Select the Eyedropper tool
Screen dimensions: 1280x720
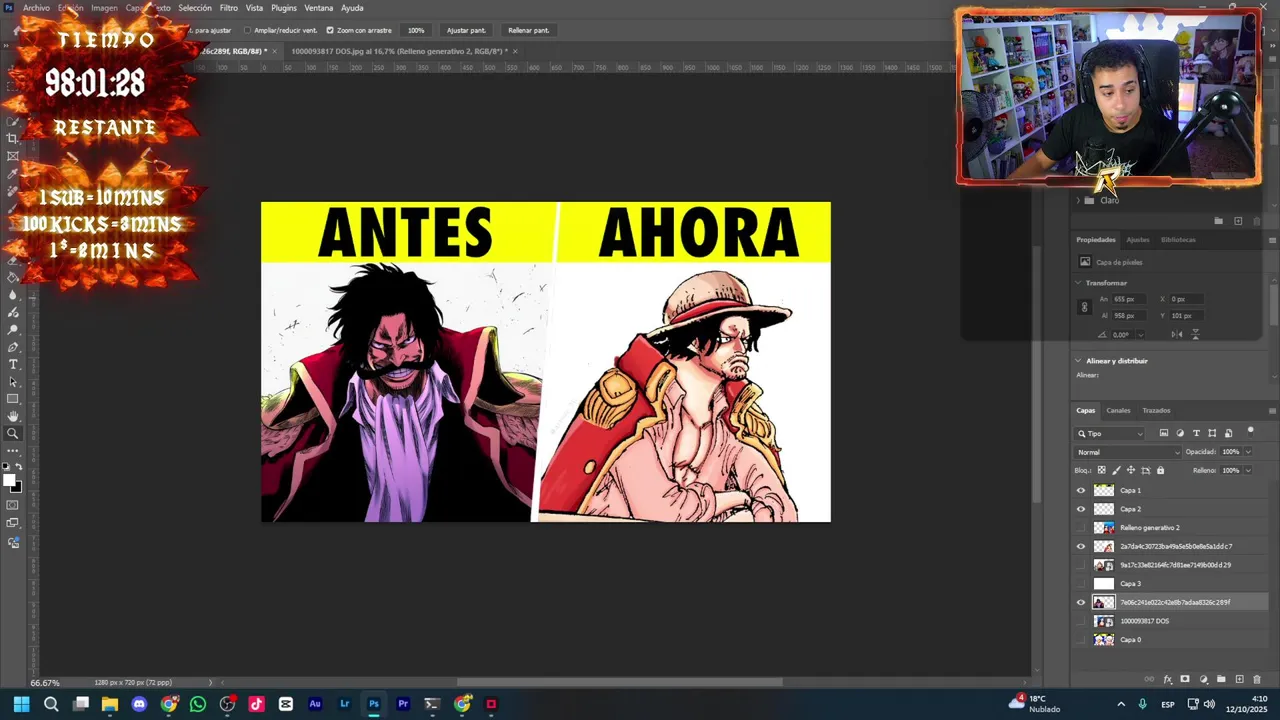tap(13, 173)
